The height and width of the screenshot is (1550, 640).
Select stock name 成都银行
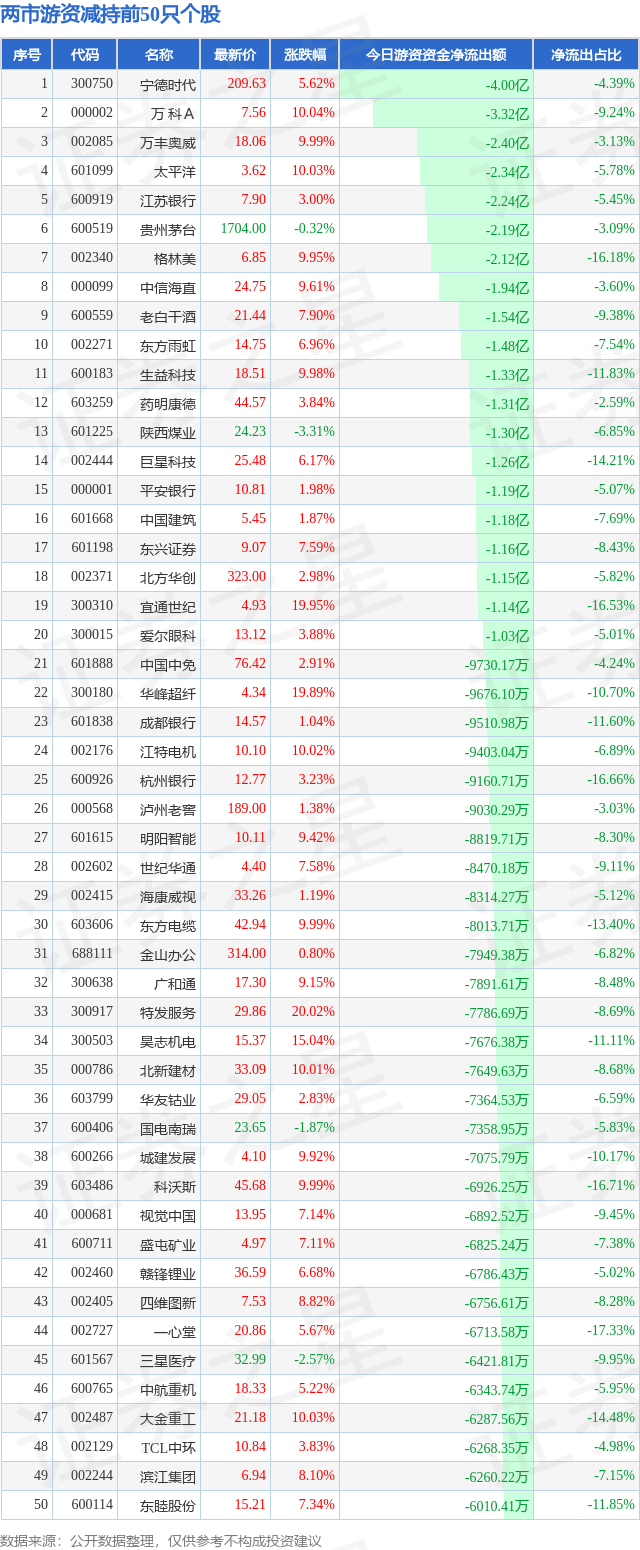pyautogui.click(x=169, y=723)
